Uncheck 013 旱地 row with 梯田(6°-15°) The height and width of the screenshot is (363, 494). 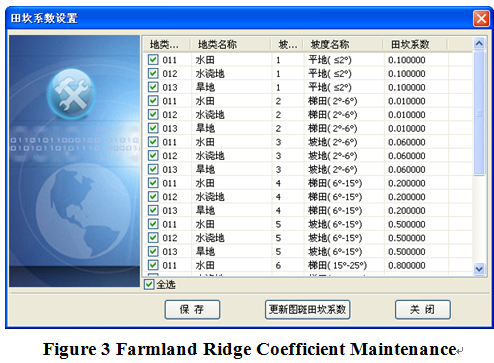coord(153,210)
